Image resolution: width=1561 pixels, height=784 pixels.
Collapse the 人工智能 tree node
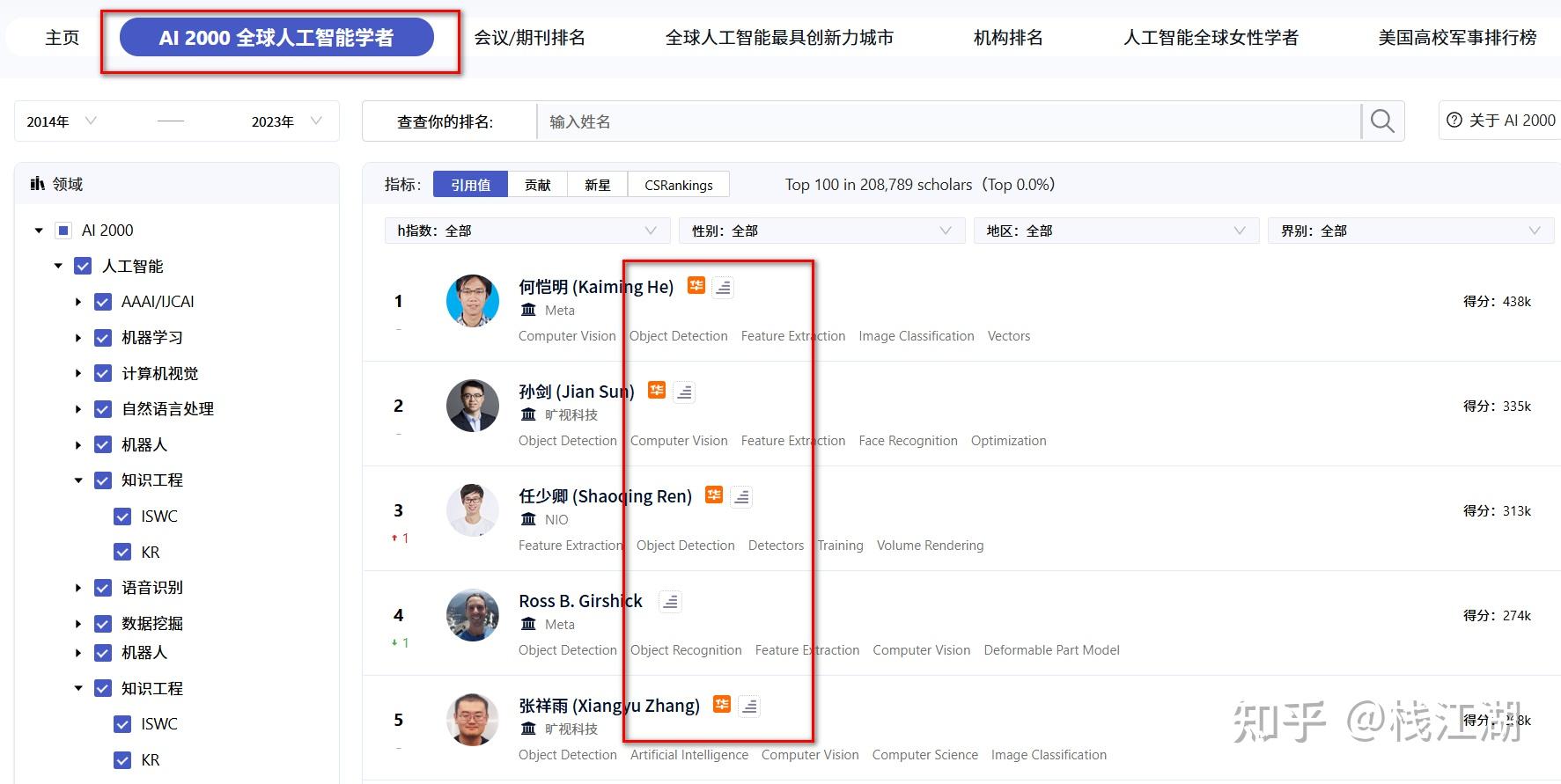coord(58,266)
